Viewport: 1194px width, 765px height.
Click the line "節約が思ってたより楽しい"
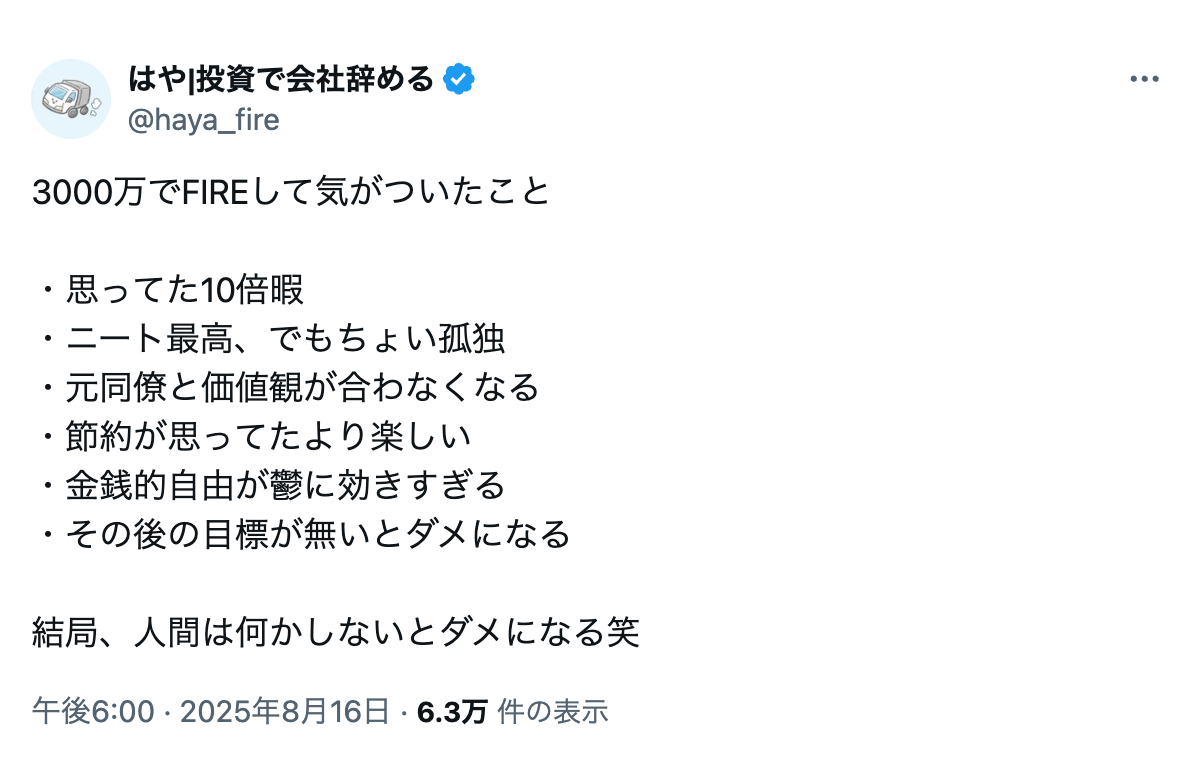[x=268, y=436]
